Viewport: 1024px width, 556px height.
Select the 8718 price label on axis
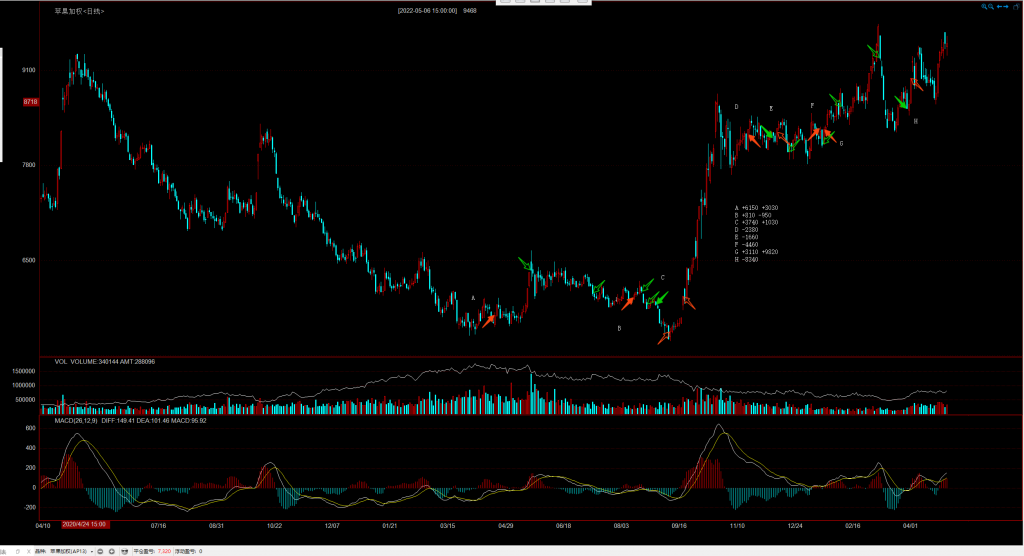(x=31, y=102)
